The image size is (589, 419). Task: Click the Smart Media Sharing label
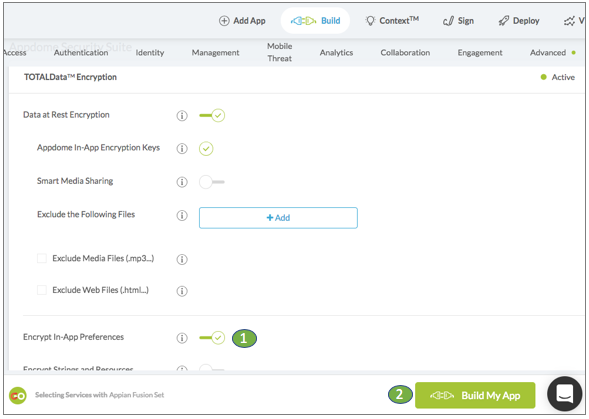(x=75, y=181)
